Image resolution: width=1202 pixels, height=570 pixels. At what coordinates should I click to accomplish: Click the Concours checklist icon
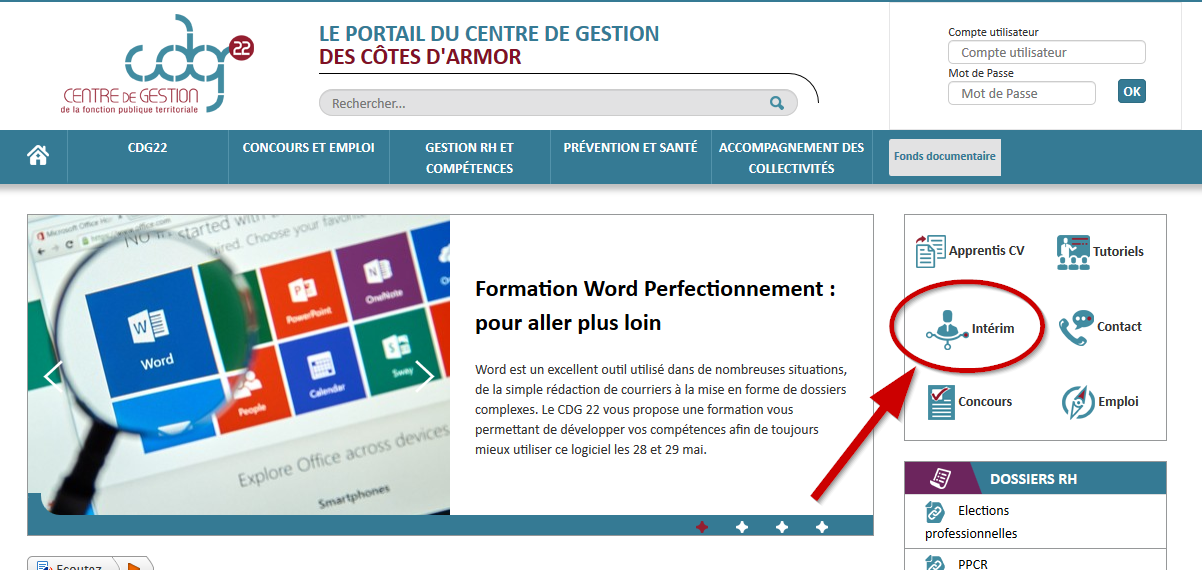coord(940,402)
